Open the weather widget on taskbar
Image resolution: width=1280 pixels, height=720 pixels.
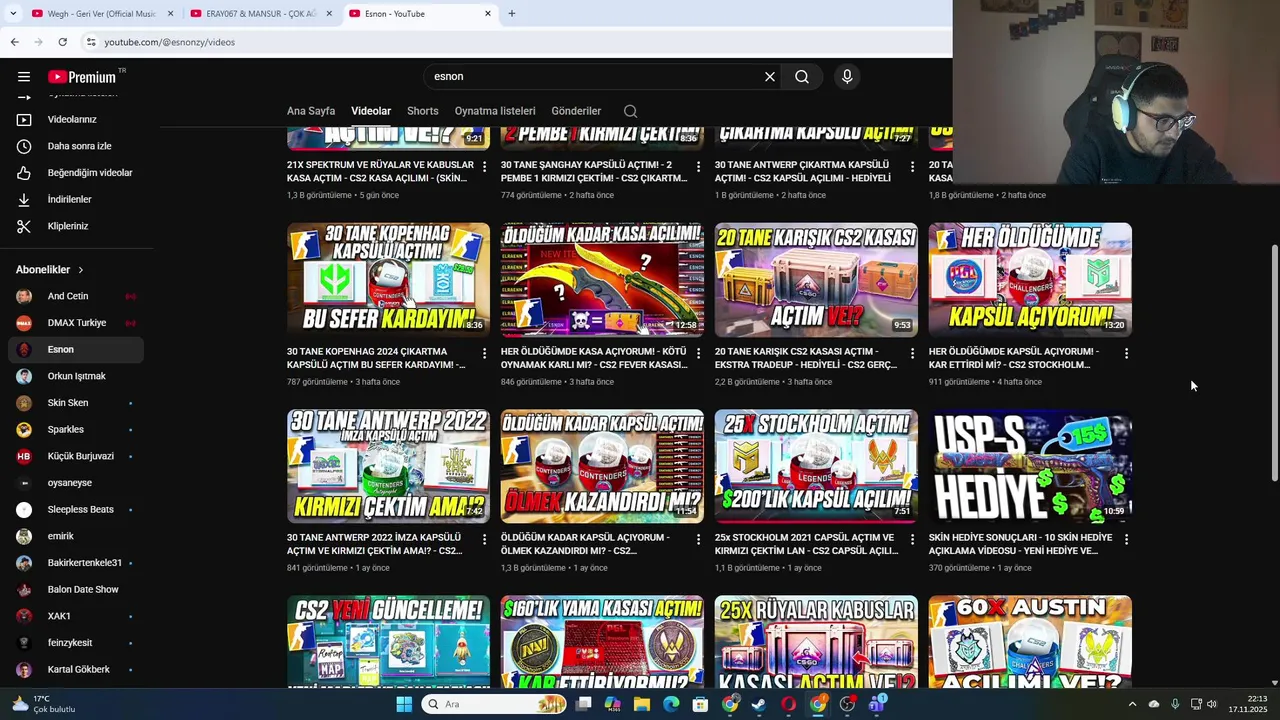45,704
